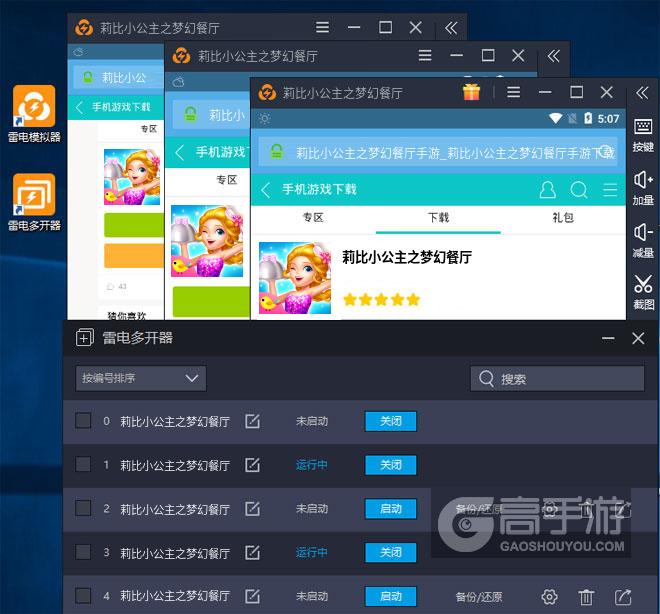Collapse sidebar of back emulator window

point(451,28)
